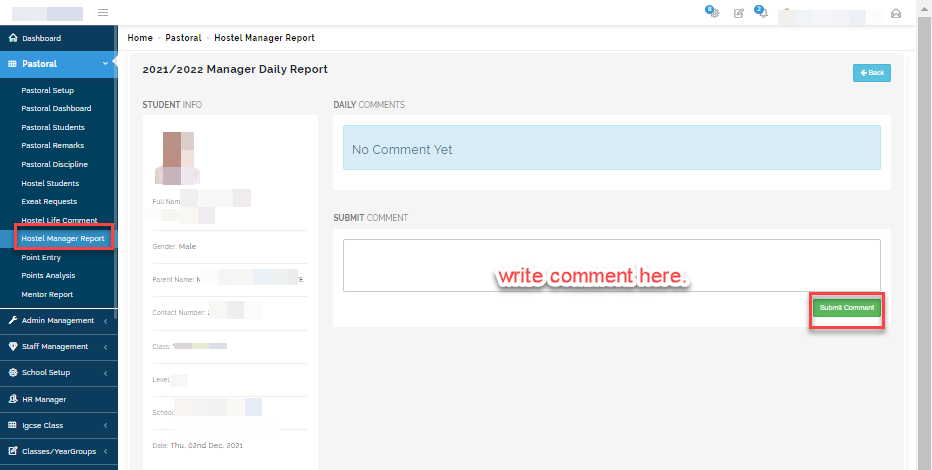The width and height of the screenshot is (932, 470).
Task: Toggle the hamburger sidebar menu icon
Action: 103,12
